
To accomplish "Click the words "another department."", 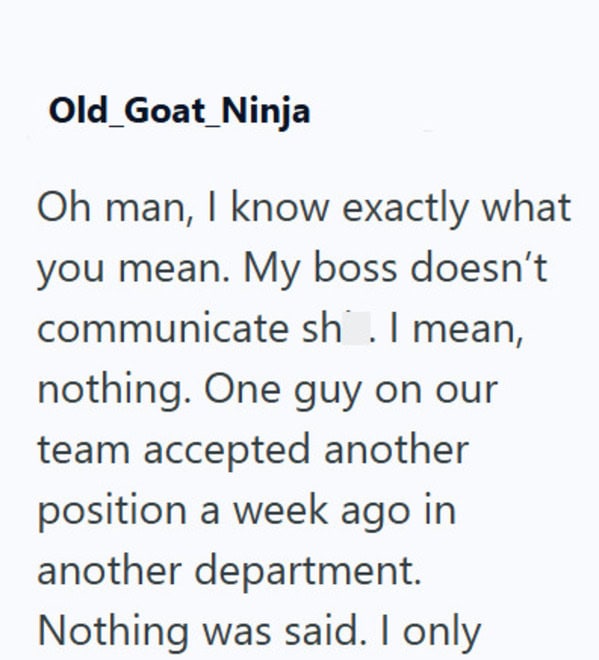I will (229, 570).
